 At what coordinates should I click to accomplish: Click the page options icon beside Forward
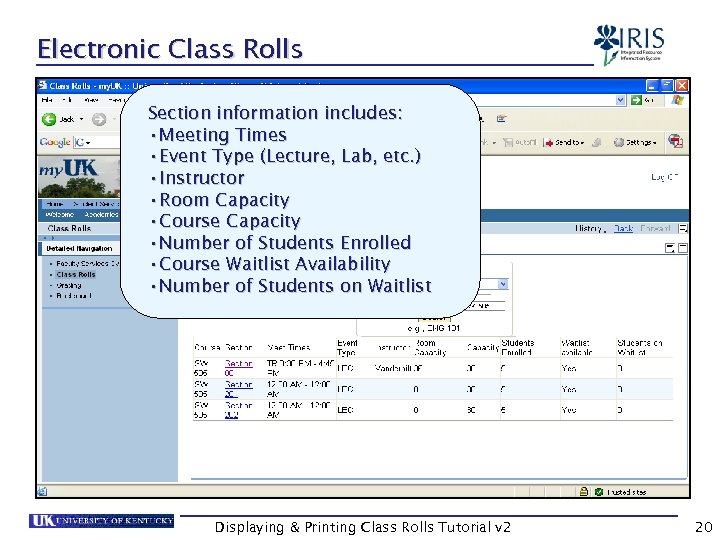pyautogui.click(x=683, y=228)
